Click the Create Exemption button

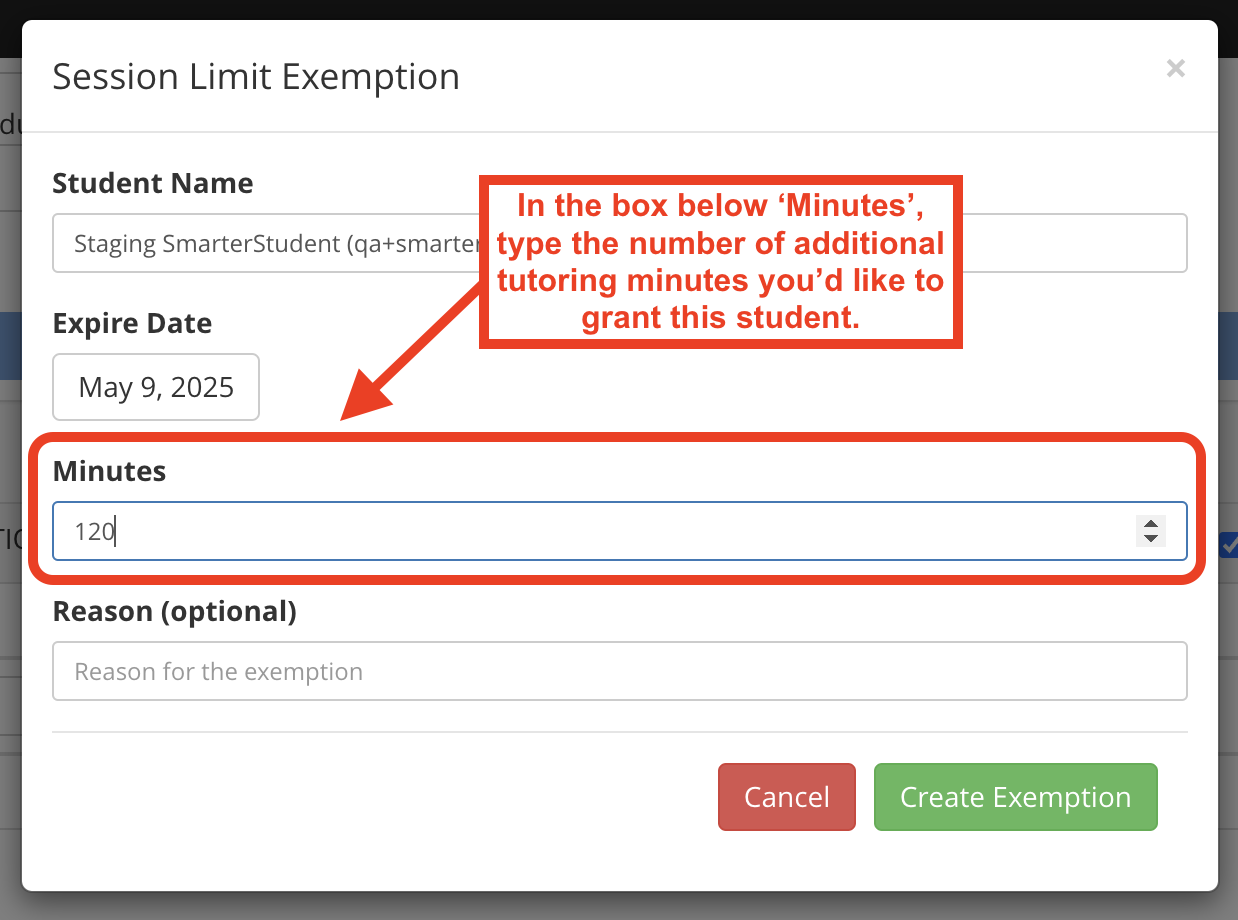(x=1015, y=797)
